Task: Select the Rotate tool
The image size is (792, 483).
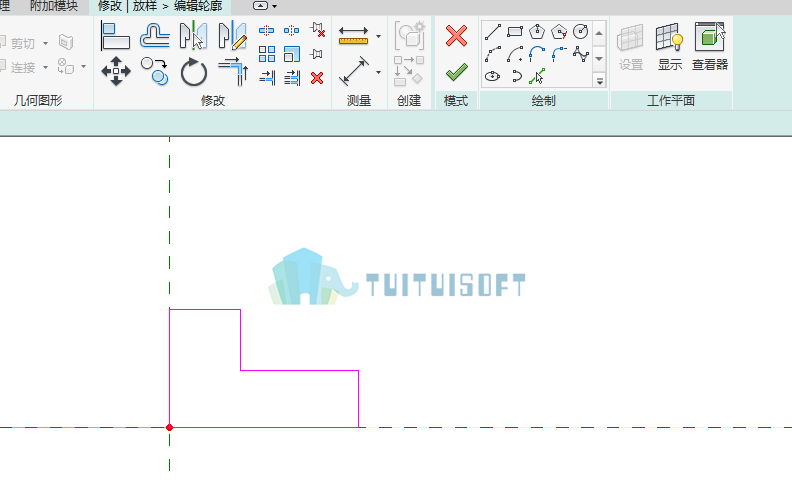Action: (193, 72)
